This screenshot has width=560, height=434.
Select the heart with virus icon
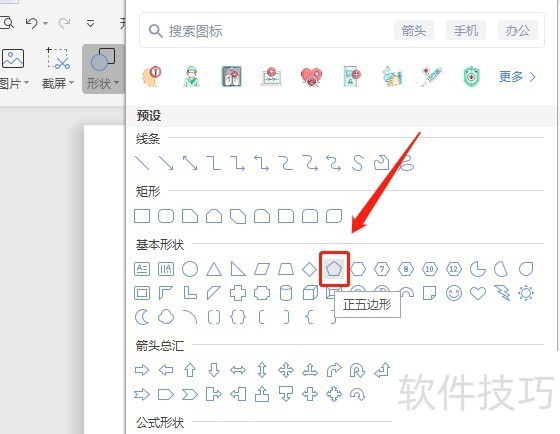pos(311,76)
